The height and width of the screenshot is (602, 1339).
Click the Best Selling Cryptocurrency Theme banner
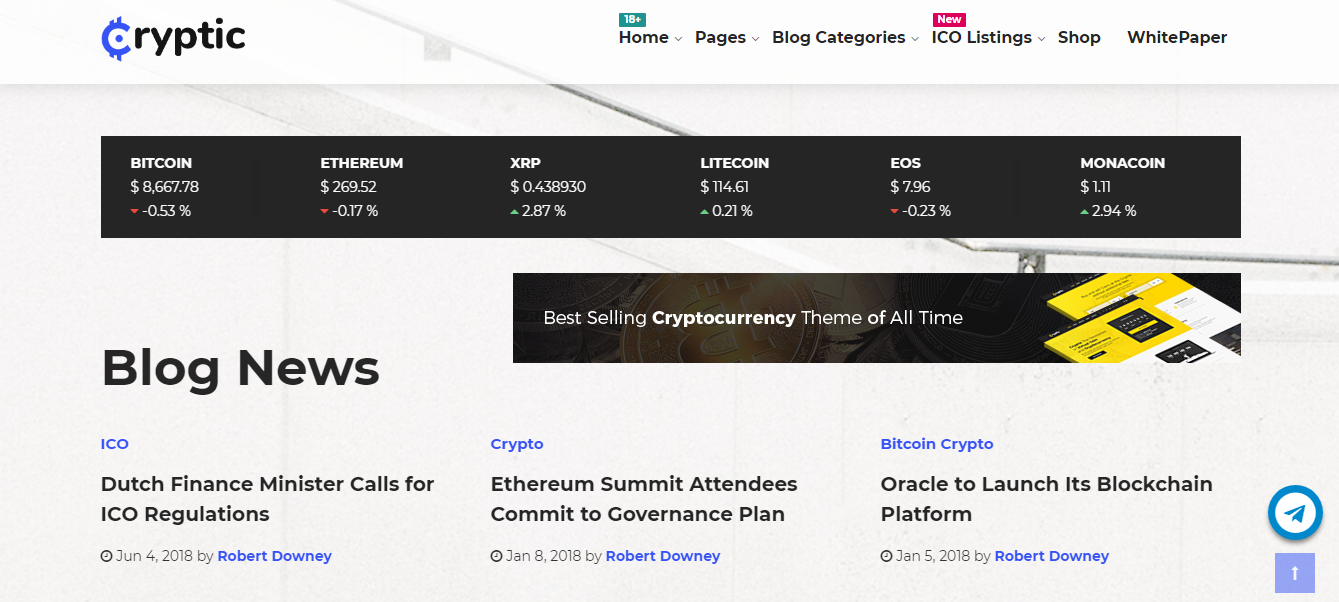[x=877, y=318]
